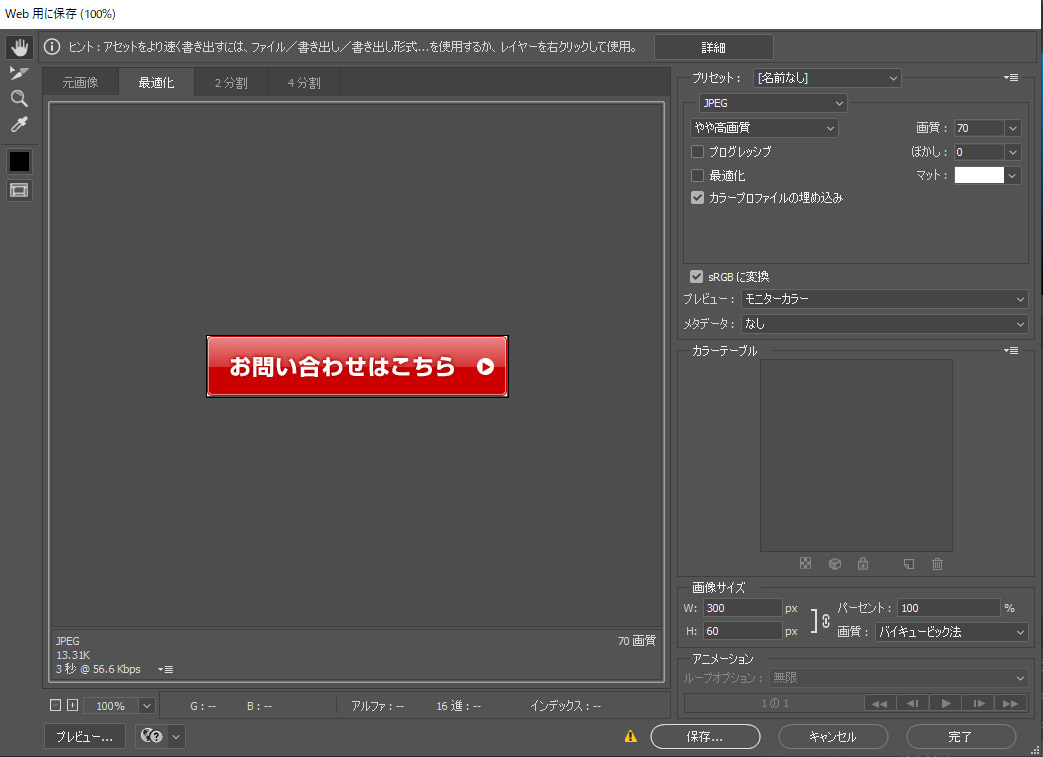Open the プリセット dropdown
The width and height of the screenshot is (1043, 757).
tap(827, 78)
